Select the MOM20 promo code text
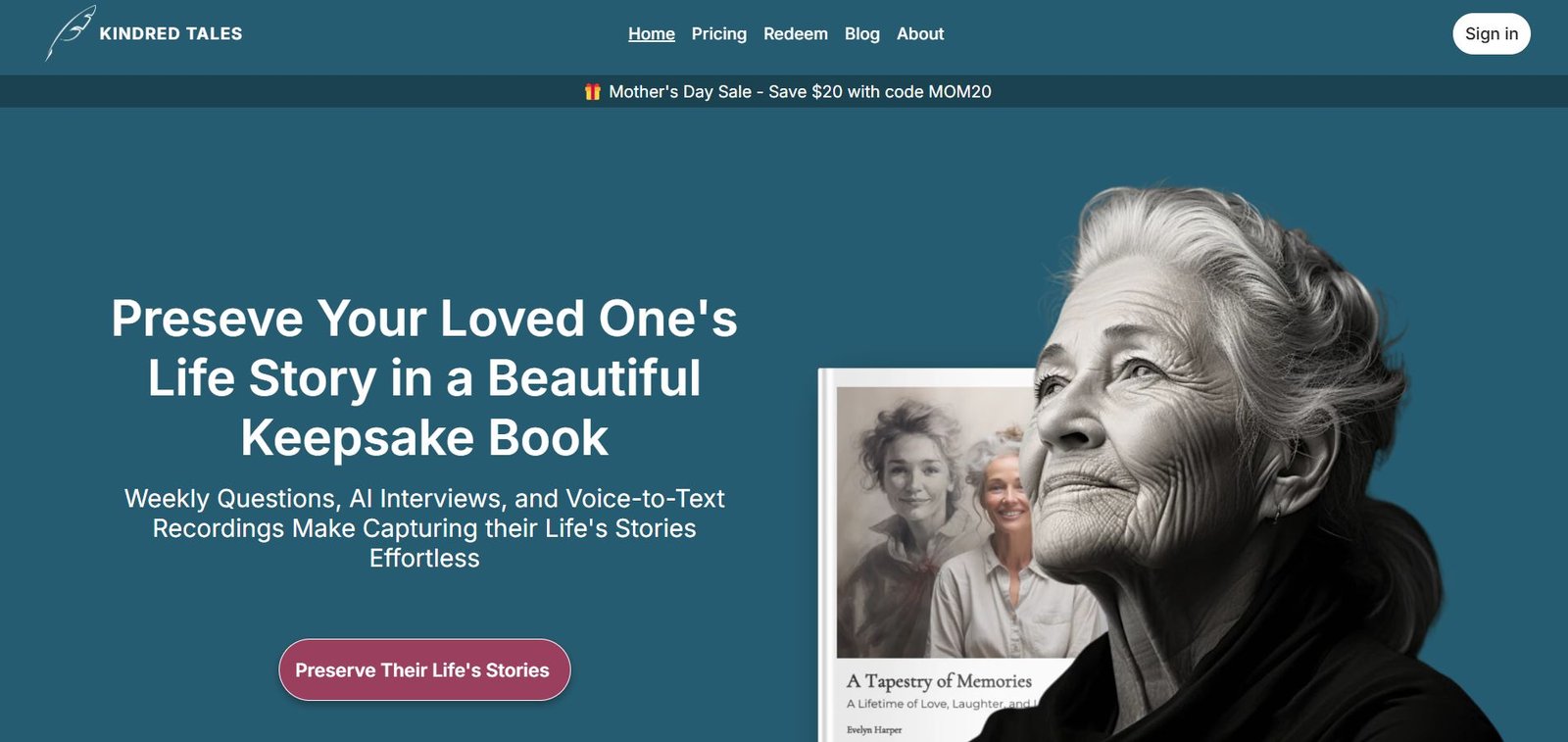 click(959, 92)
